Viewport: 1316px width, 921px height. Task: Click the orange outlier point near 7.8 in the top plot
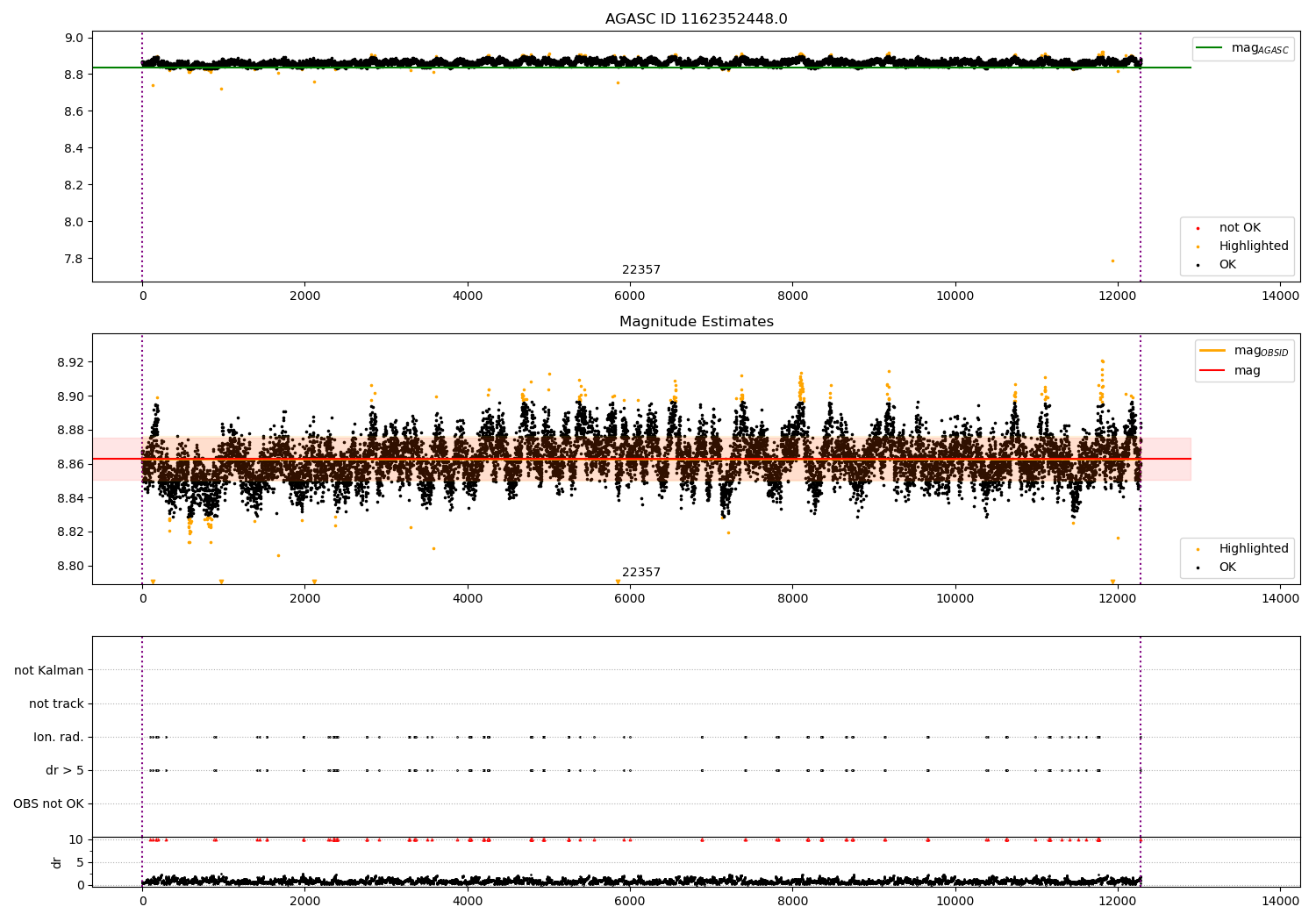(x=1112, y=261)
